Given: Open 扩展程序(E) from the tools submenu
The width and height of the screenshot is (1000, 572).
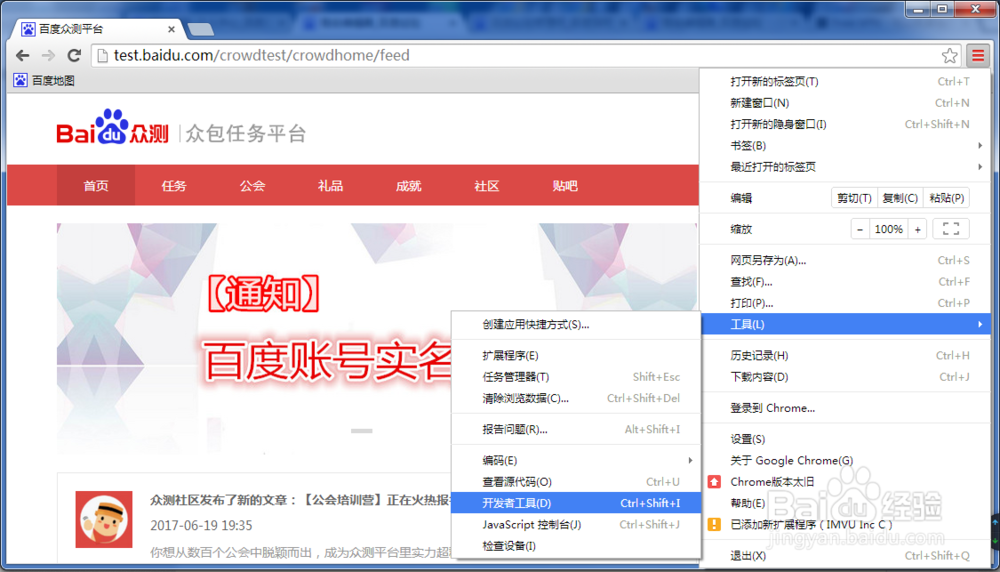Looking at the screenshot, I should pyautogui.click(x=576, y=355).
